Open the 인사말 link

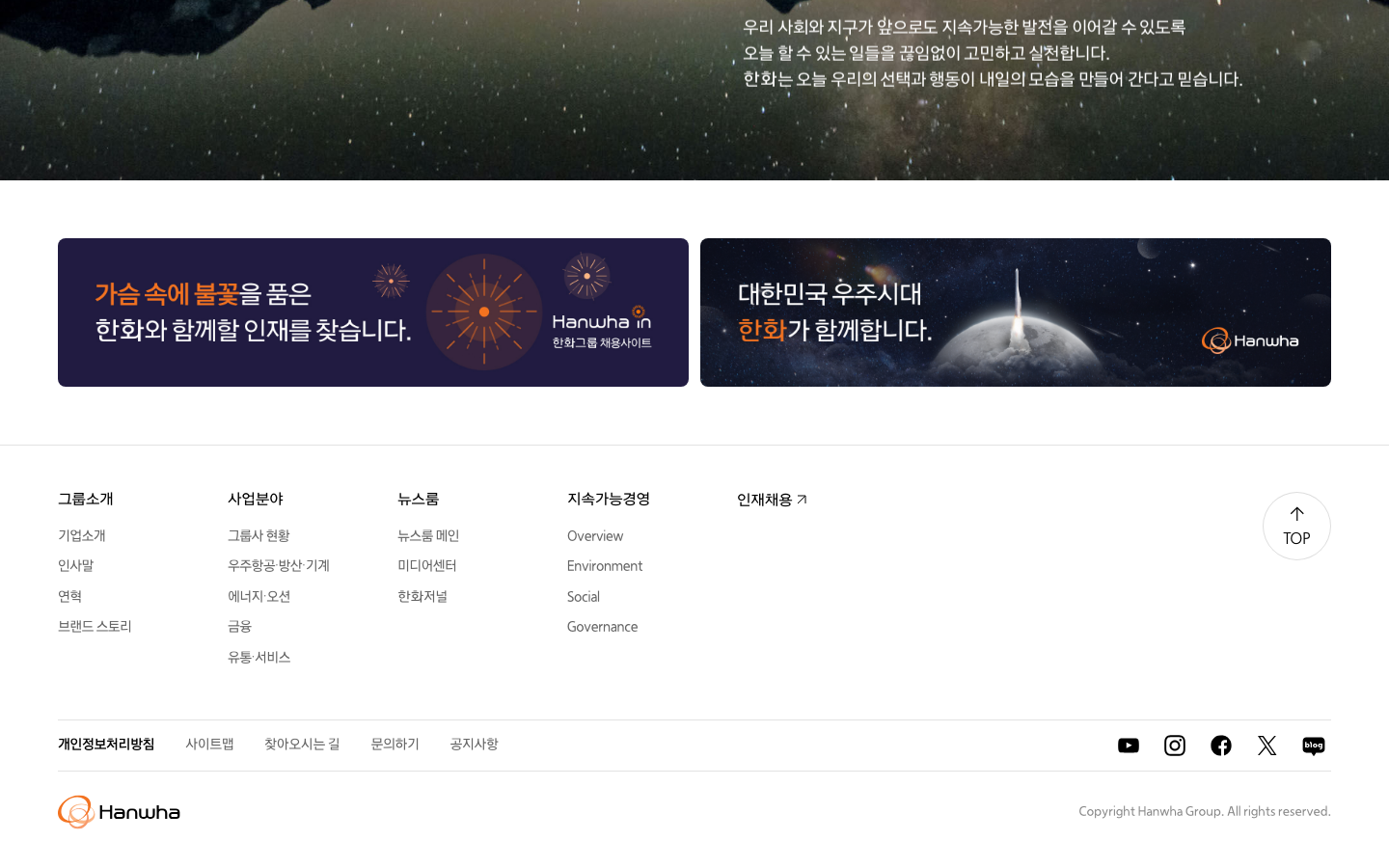76,565
